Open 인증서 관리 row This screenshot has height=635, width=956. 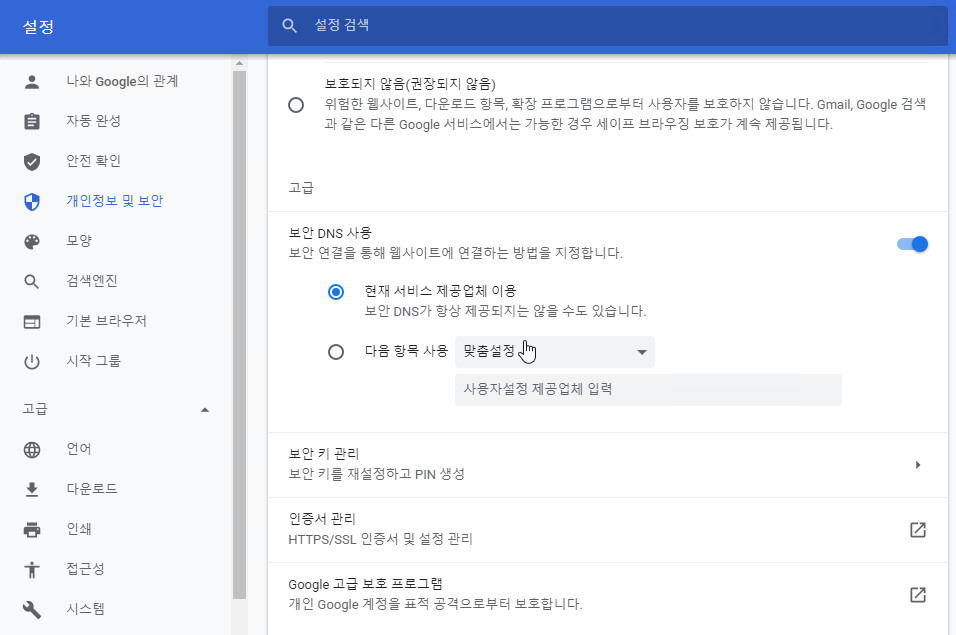(x=607, y=530)
